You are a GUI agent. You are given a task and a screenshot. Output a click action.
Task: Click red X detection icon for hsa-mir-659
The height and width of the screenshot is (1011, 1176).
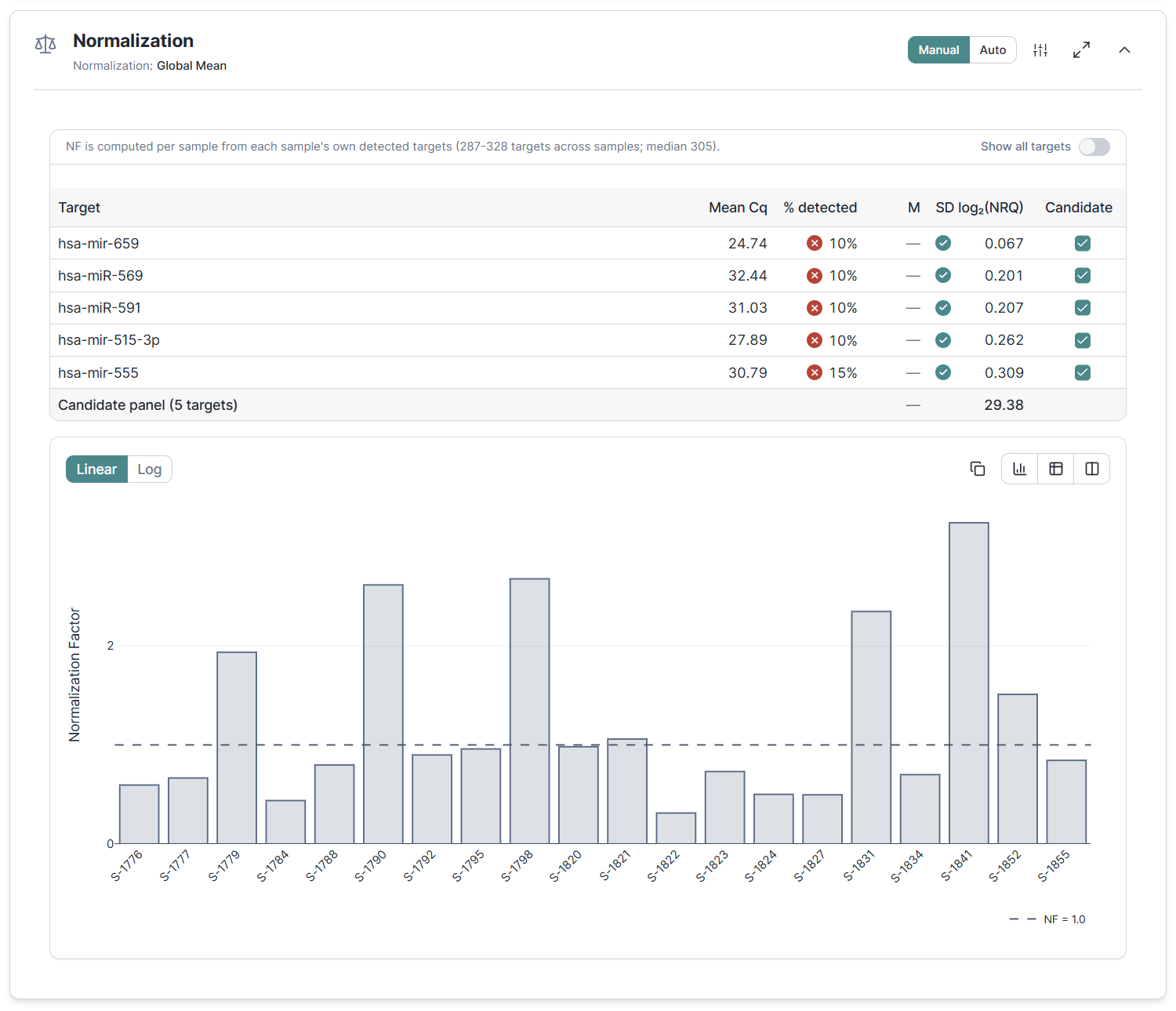pos(815,243)
